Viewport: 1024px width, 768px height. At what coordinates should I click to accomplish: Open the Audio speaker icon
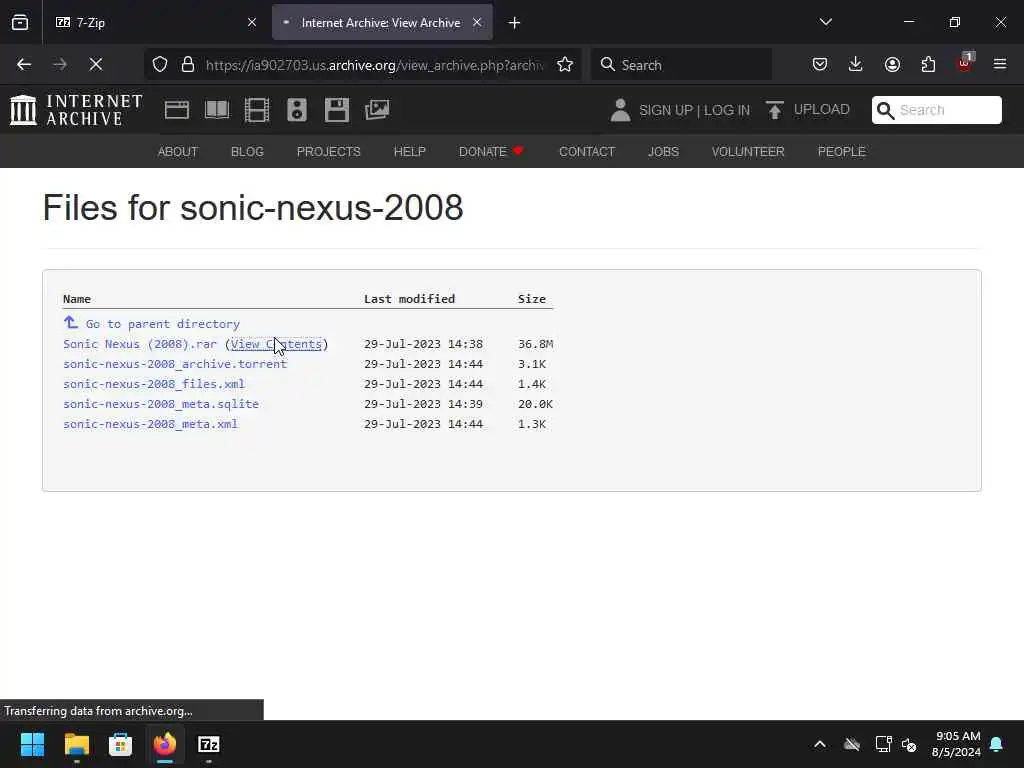point(296,110)
